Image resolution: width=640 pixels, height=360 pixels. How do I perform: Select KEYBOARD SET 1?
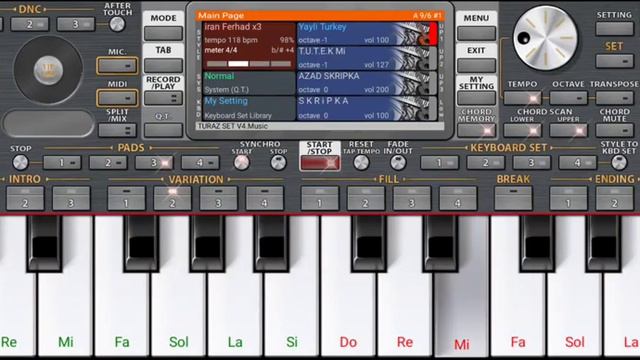(439, 162)
